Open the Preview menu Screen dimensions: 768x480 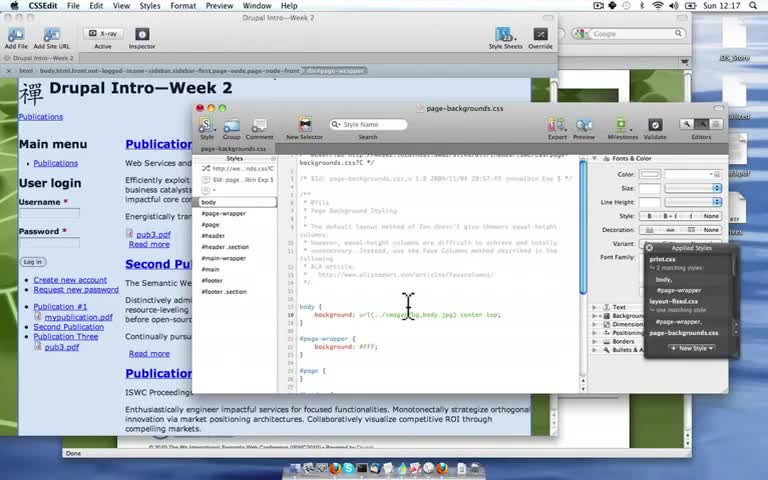coord(219,6)
